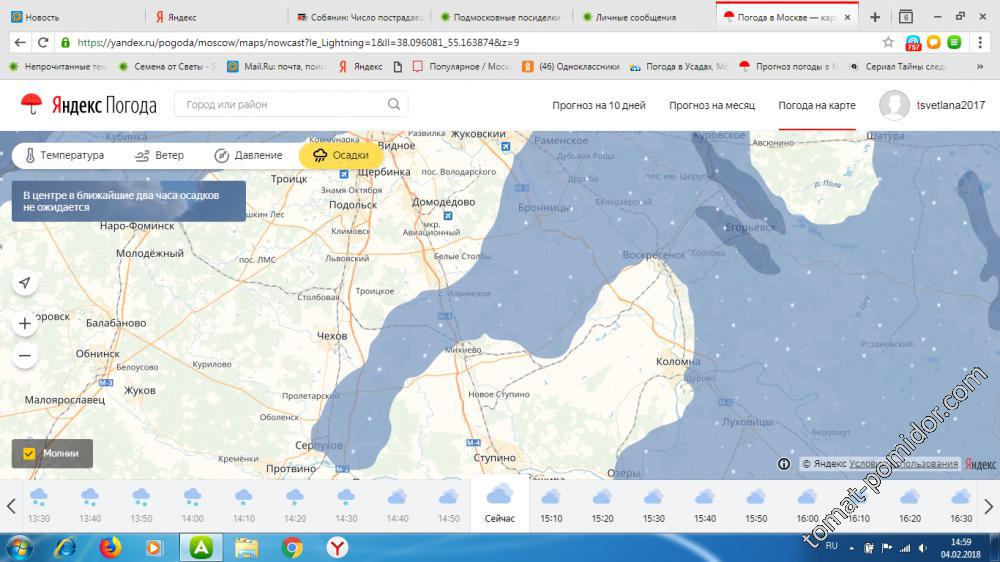Open Сериал Тайны след bookmark
Screen dimensions: 1000x562
[x=898, y=66]
